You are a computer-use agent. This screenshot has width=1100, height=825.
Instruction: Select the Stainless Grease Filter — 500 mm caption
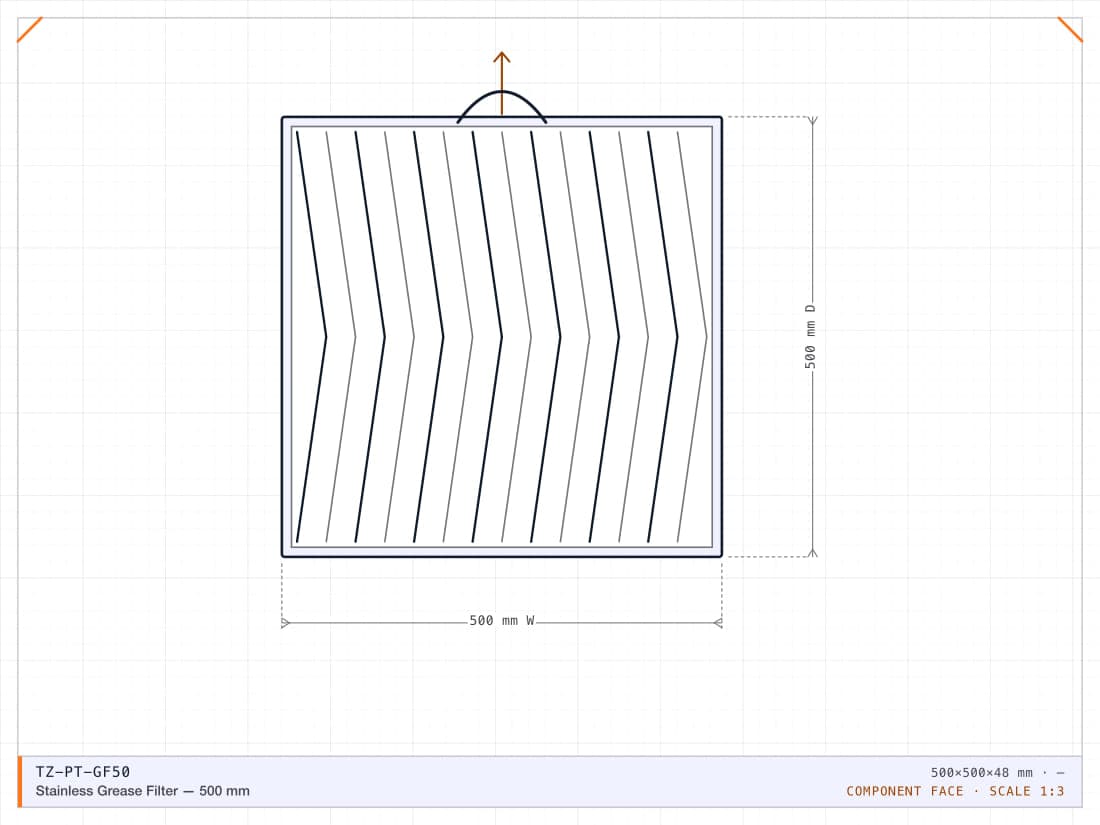point(142,791)
